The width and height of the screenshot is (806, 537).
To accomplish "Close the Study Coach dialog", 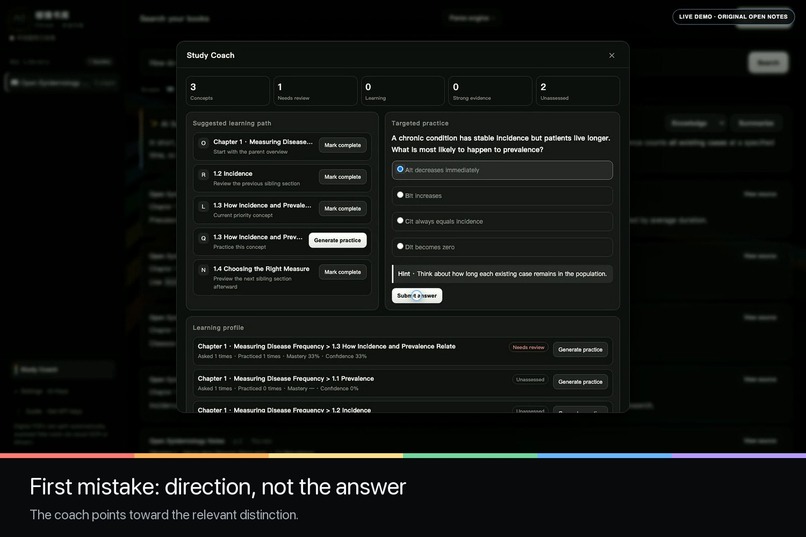I will (x=611, y=55).
